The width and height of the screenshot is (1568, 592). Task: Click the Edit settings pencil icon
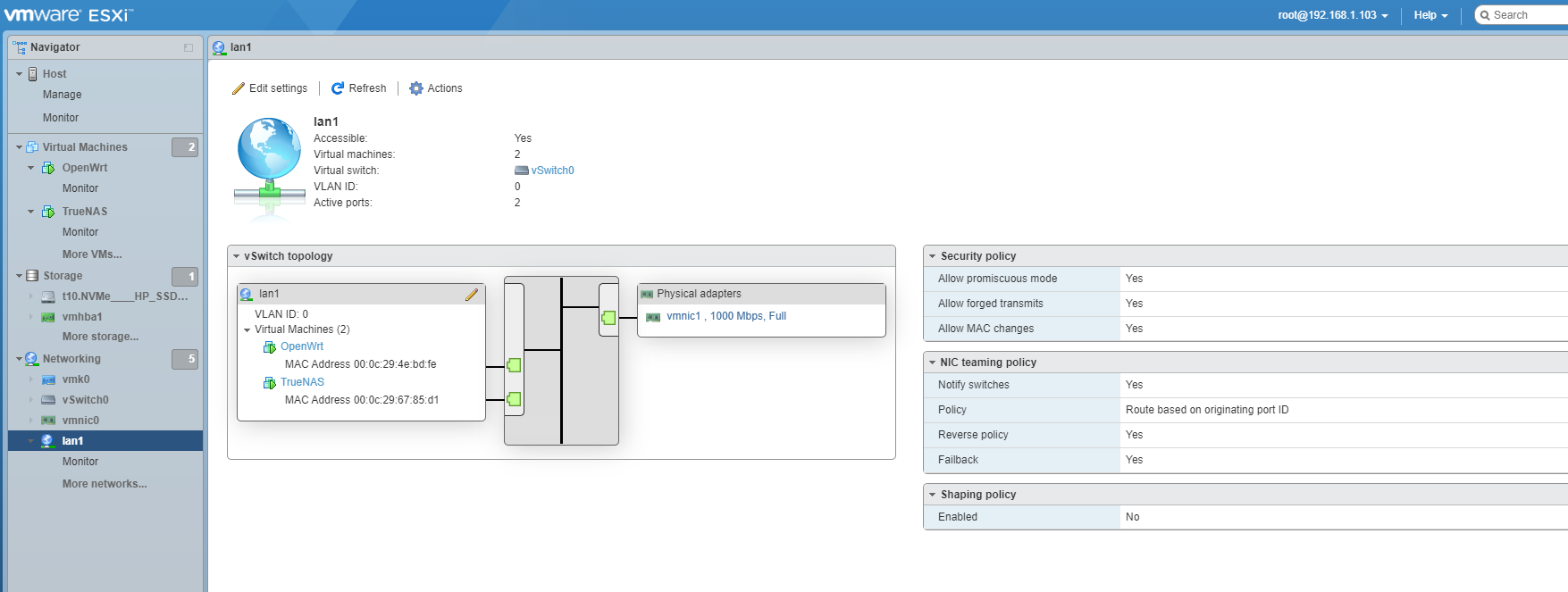[239, 88]
